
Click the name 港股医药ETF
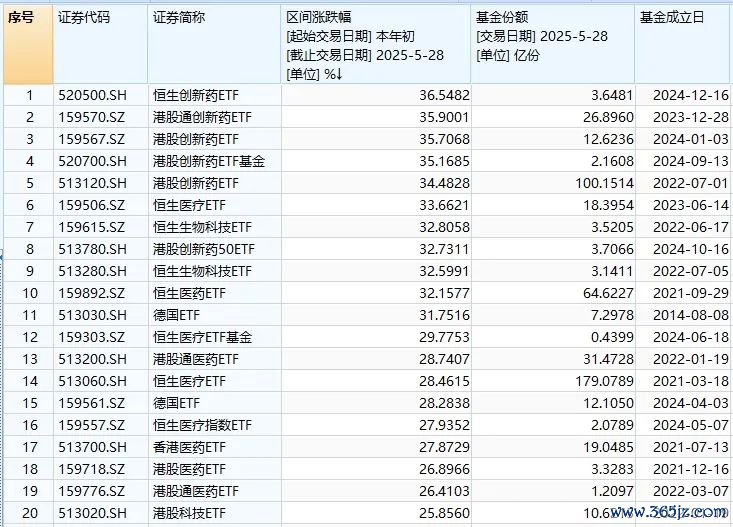click(189, 469)
